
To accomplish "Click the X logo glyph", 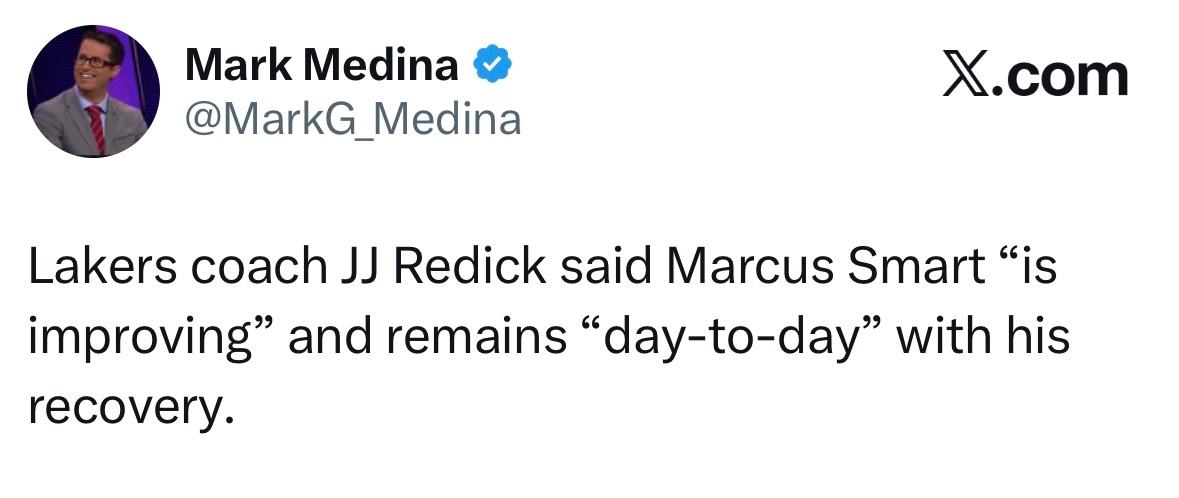I will (x=961, y=77).
